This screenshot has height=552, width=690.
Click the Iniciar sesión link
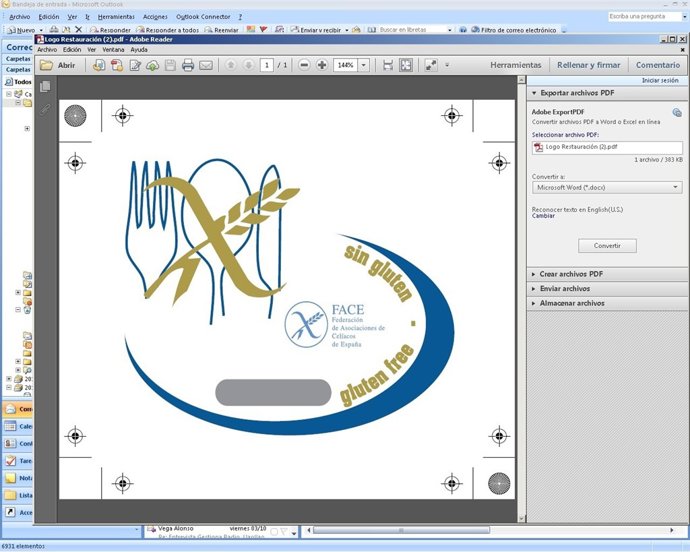[659, 79]
